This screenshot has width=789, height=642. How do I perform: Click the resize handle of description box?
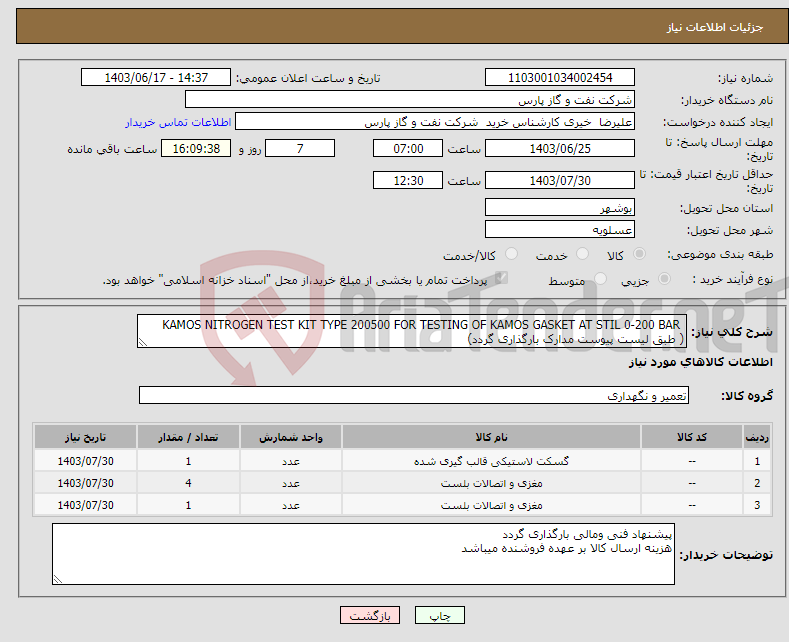coord(142,343)
